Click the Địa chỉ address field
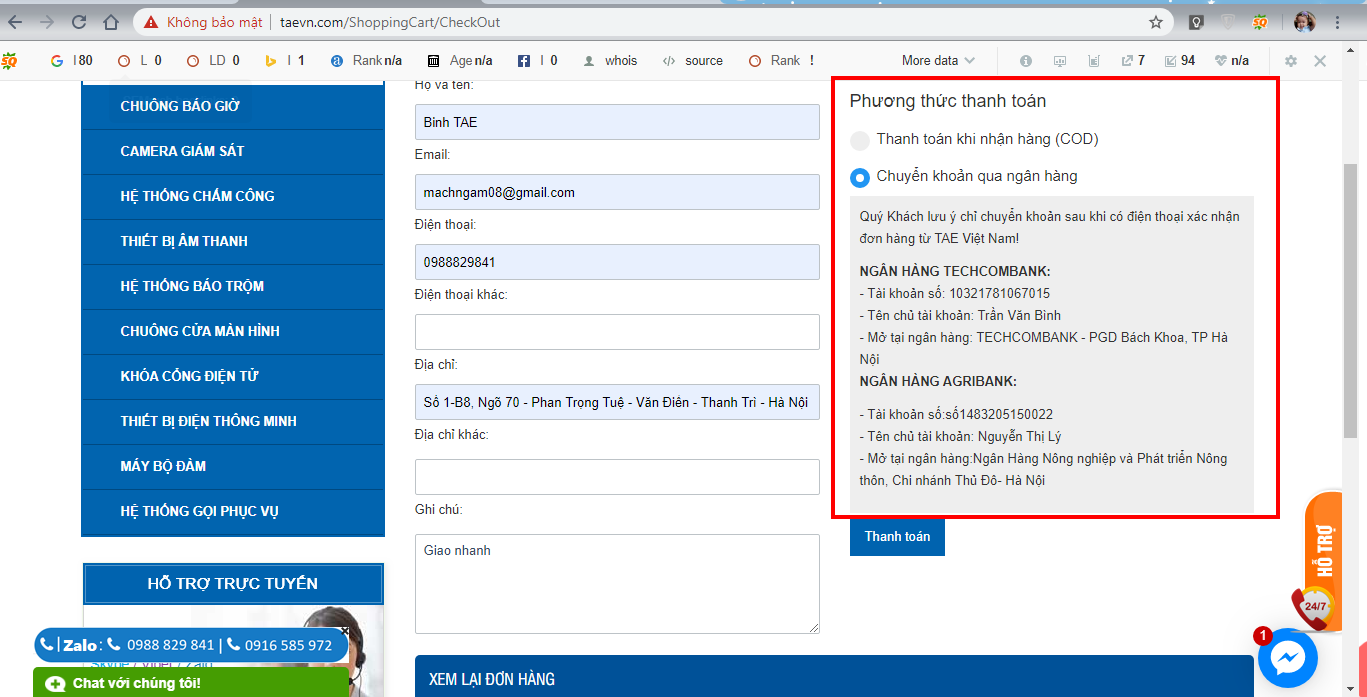 click(617, 402)
